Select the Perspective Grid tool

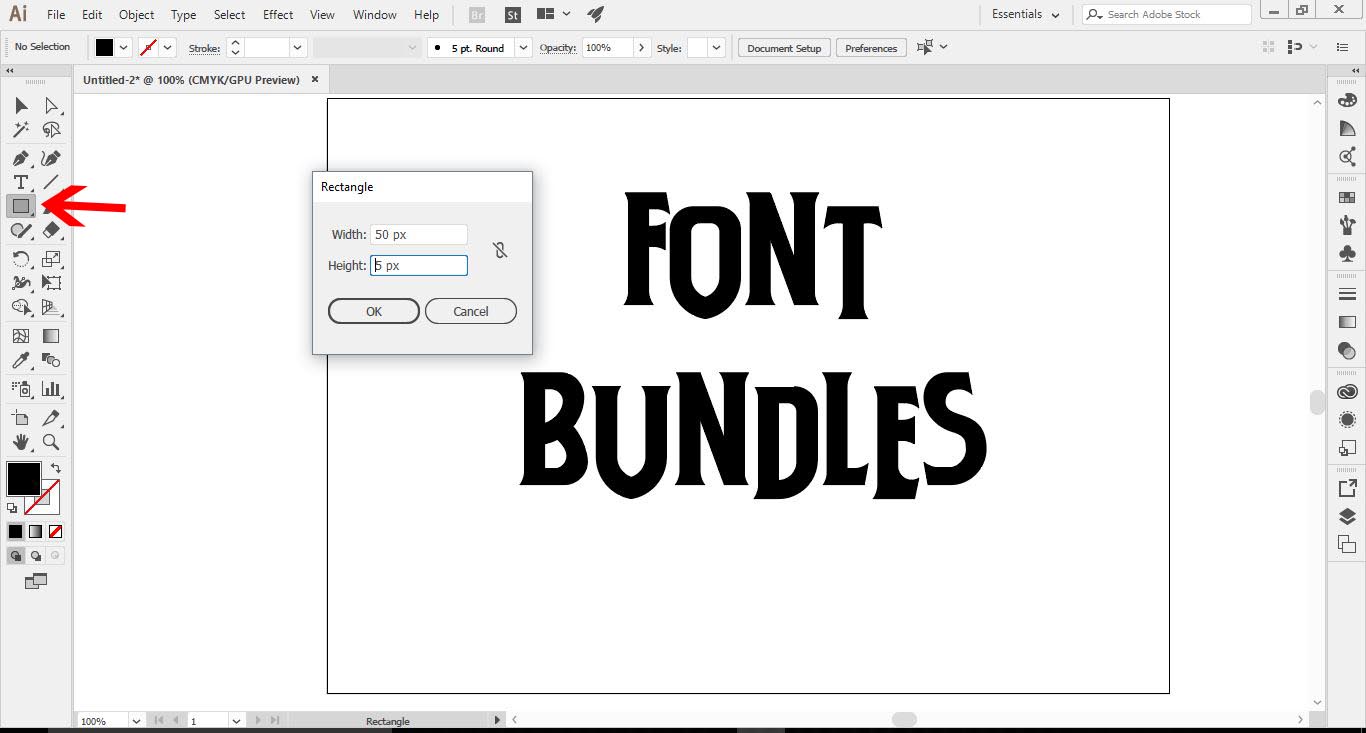point(51,307)
